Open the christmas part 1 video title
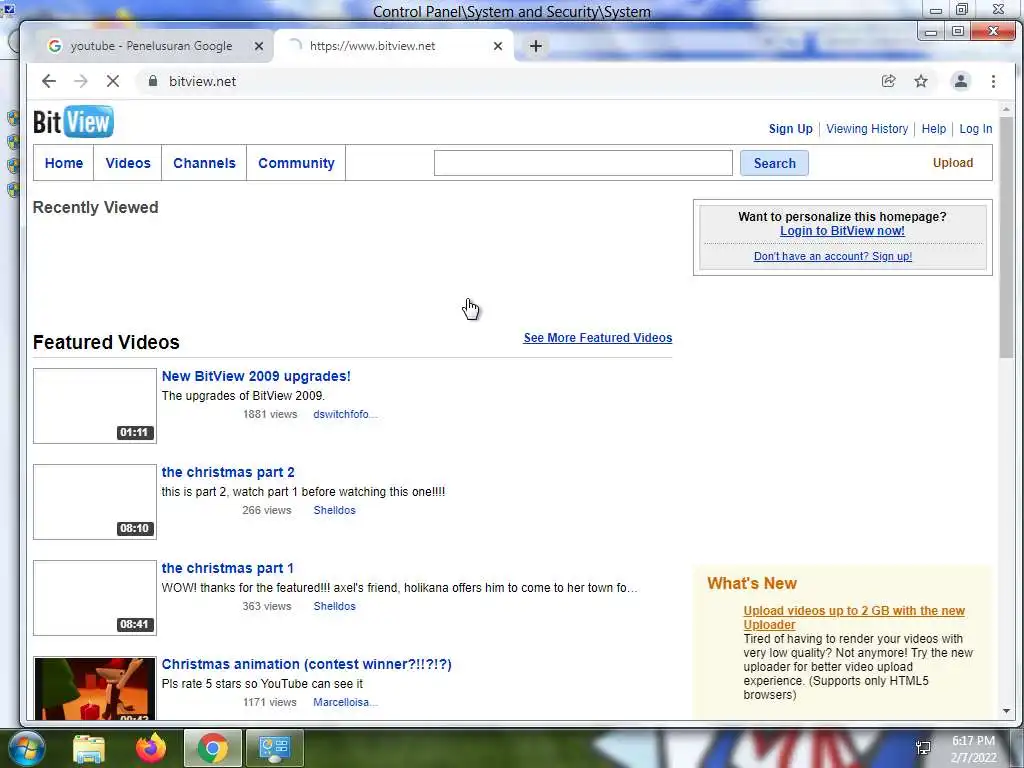The image size is (1024, 768). [x=227, y=568]
